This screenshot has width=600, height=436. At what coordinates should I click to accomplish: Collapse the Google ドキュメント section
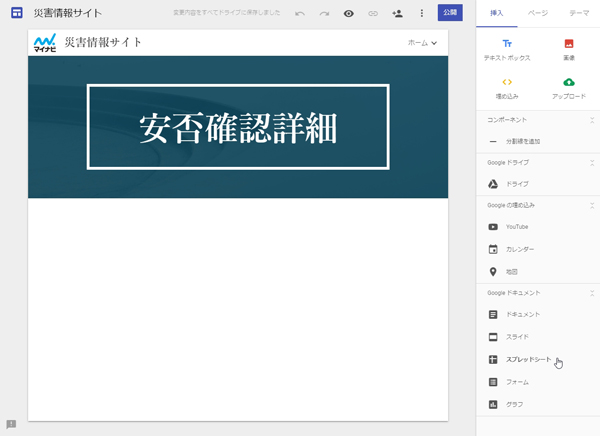click(592, 293)
